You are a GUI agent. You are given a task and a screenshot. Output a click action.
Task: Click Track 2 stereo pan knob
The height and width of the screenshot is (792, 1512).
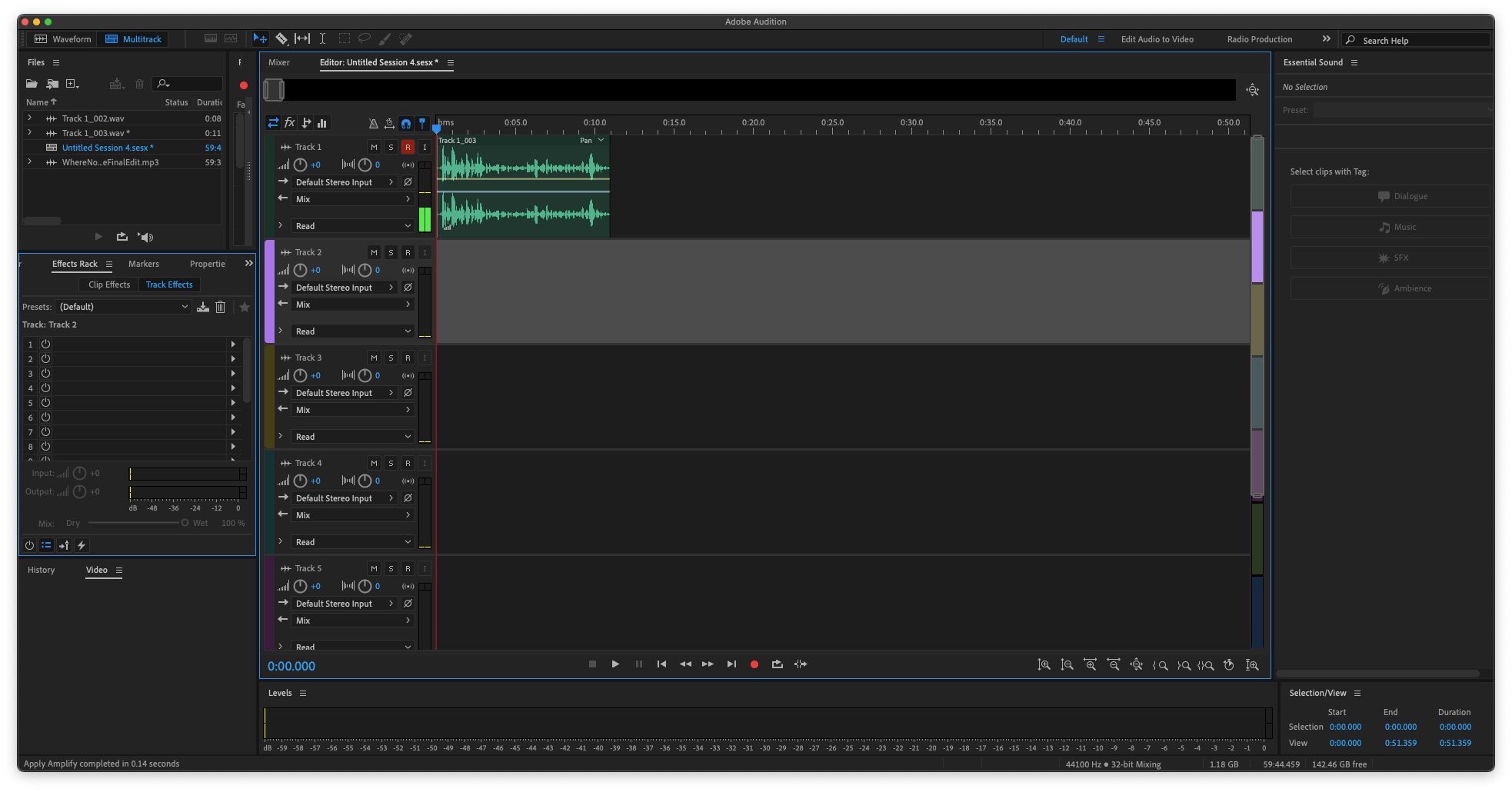(365, 270)
